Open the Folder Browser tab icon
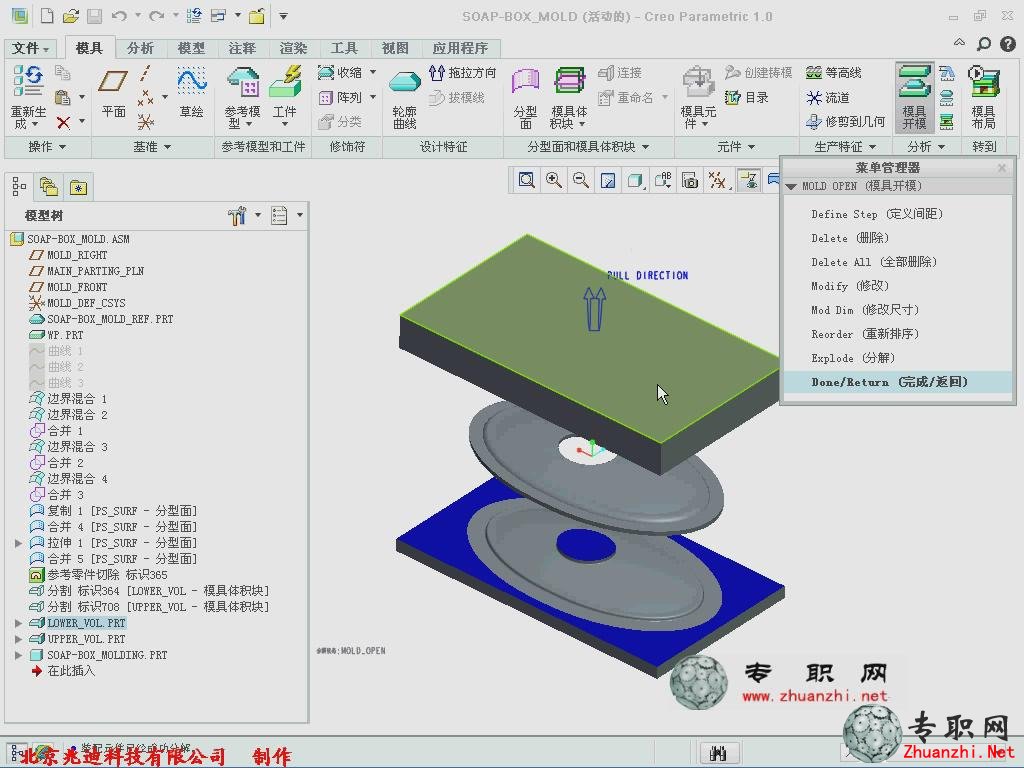Image resolution: width=1024 pixels, height=768 pixels. (x=49, y=187)
